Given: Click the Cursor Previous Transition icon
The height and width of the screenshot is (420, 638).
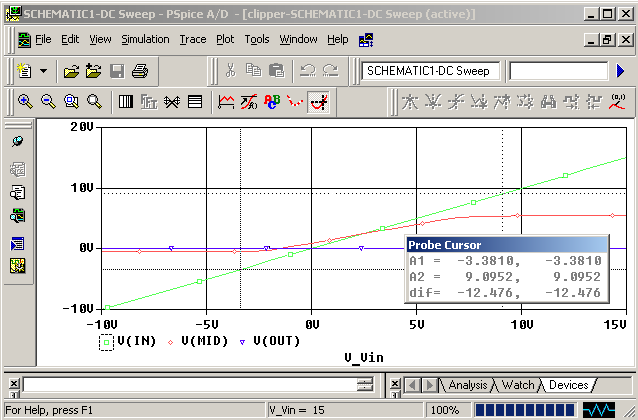Looking at the screenshot, I should (594, 102).
